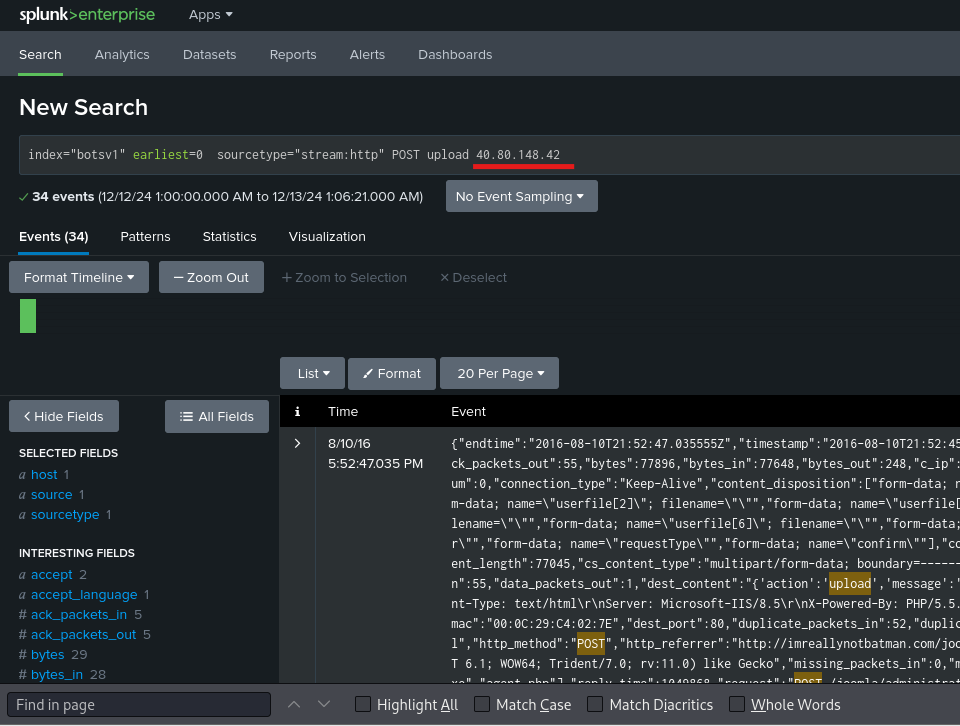Open the Analytics tab
This screenshot has width=960, height=726.
tap(122, 54)
